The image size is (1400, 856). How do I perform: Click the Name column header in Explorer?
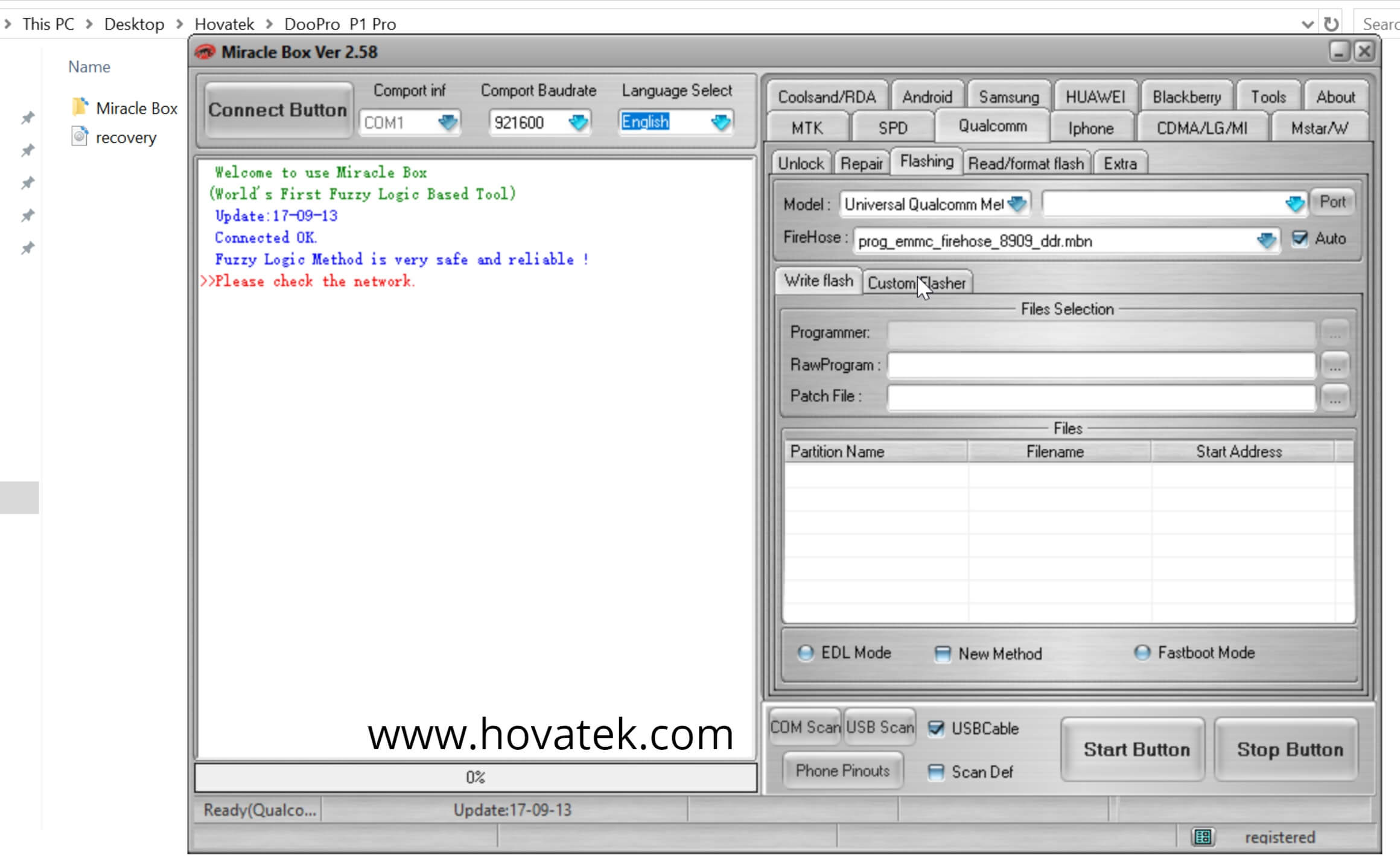click(x=89, y=67)
